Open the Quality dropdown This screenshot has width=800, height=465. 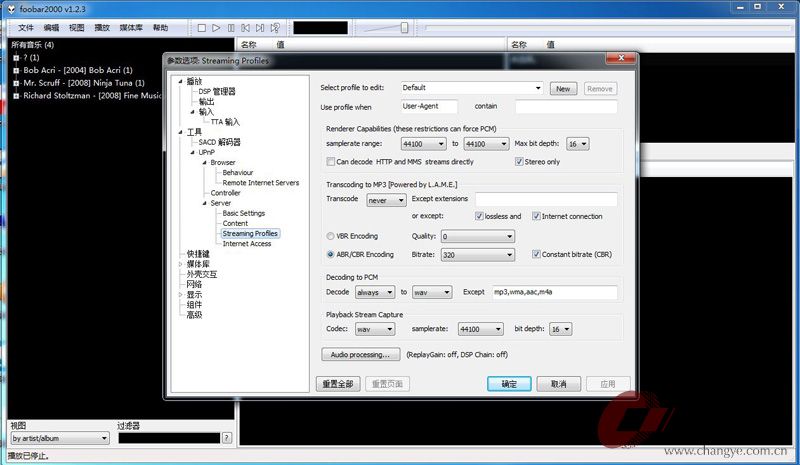pos(478,236)
